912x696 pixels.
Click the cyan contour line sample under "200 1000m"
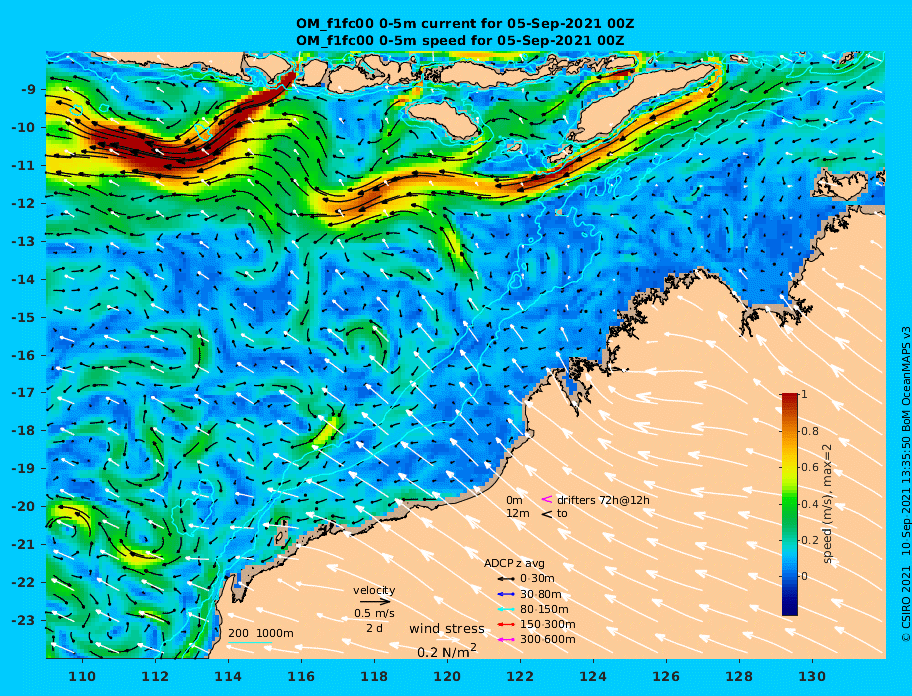click(x=250, y=643)
